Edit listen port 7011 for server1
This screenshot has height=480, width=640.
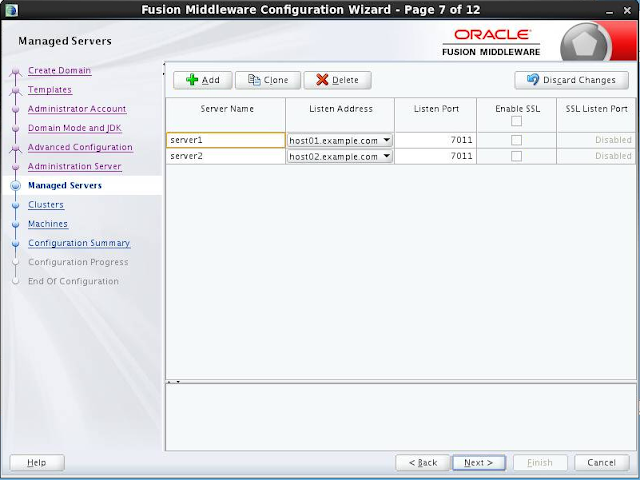pos(436,140)
